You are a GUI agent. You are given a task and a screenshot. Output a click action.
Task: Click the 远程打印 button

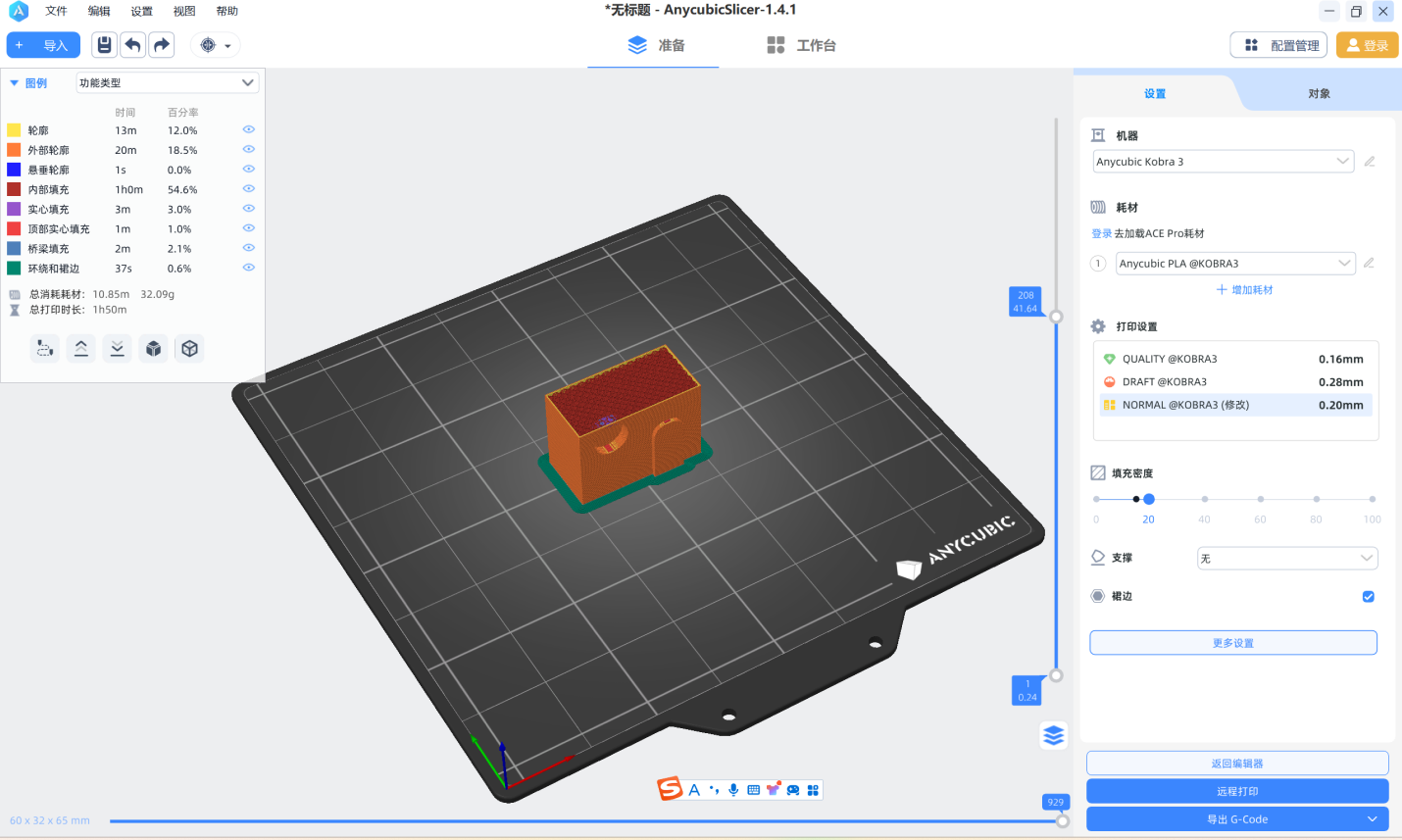click(x=1237, y=791)
